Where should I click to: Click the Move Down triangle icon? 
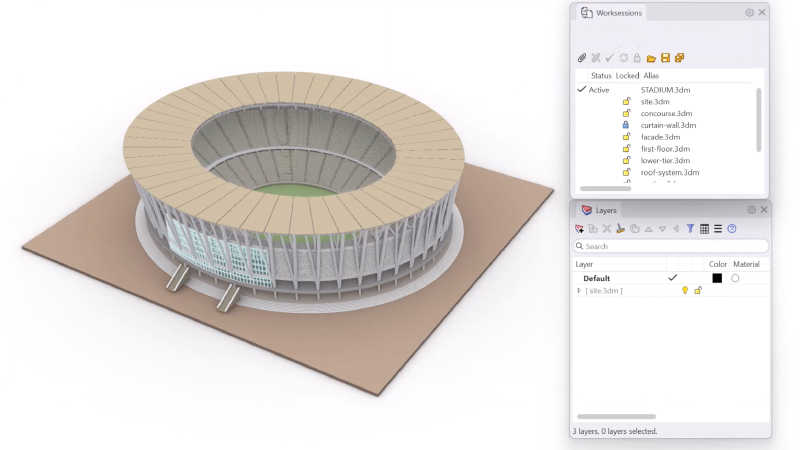pyautogui.click(x=662, y=230)
